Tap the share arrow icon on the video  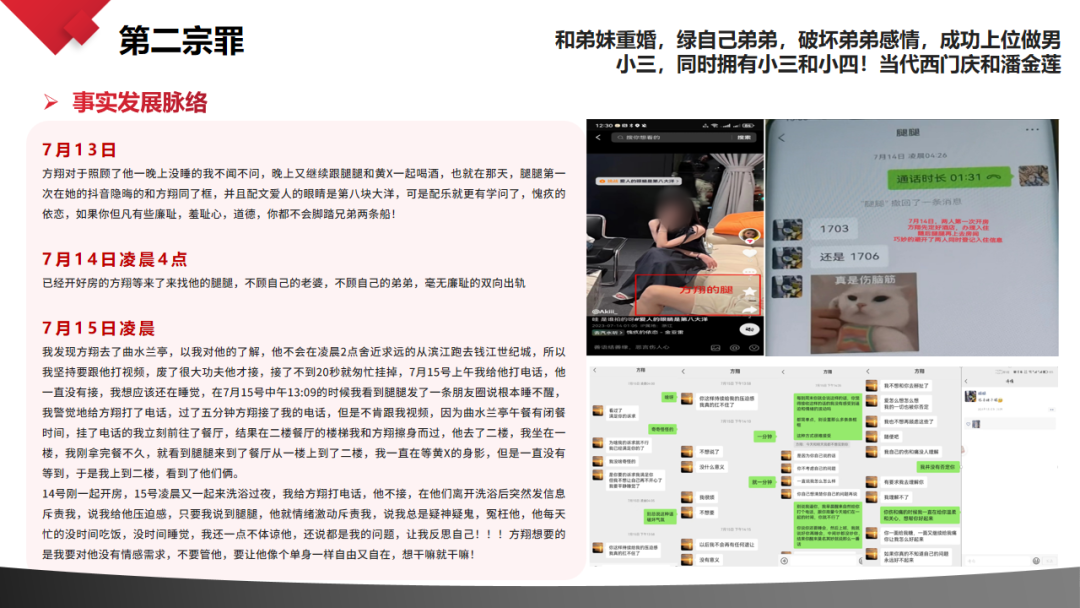[749, 311]
